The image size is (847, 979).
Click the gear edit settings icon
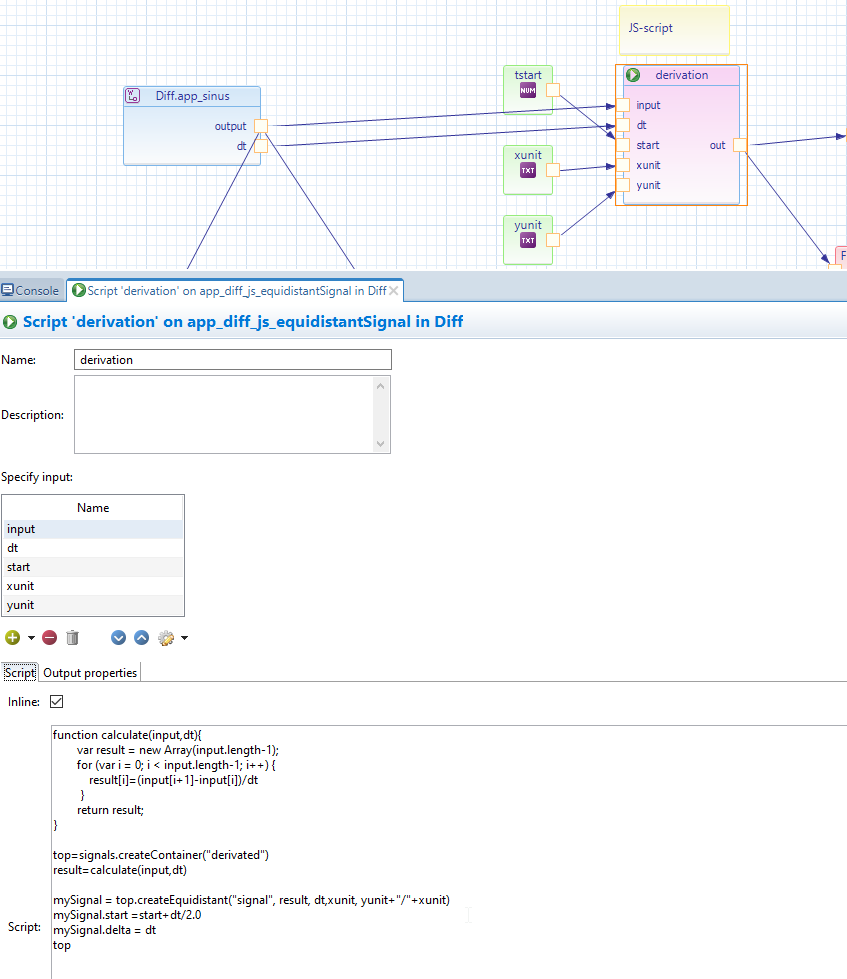(x=166, y=638)
